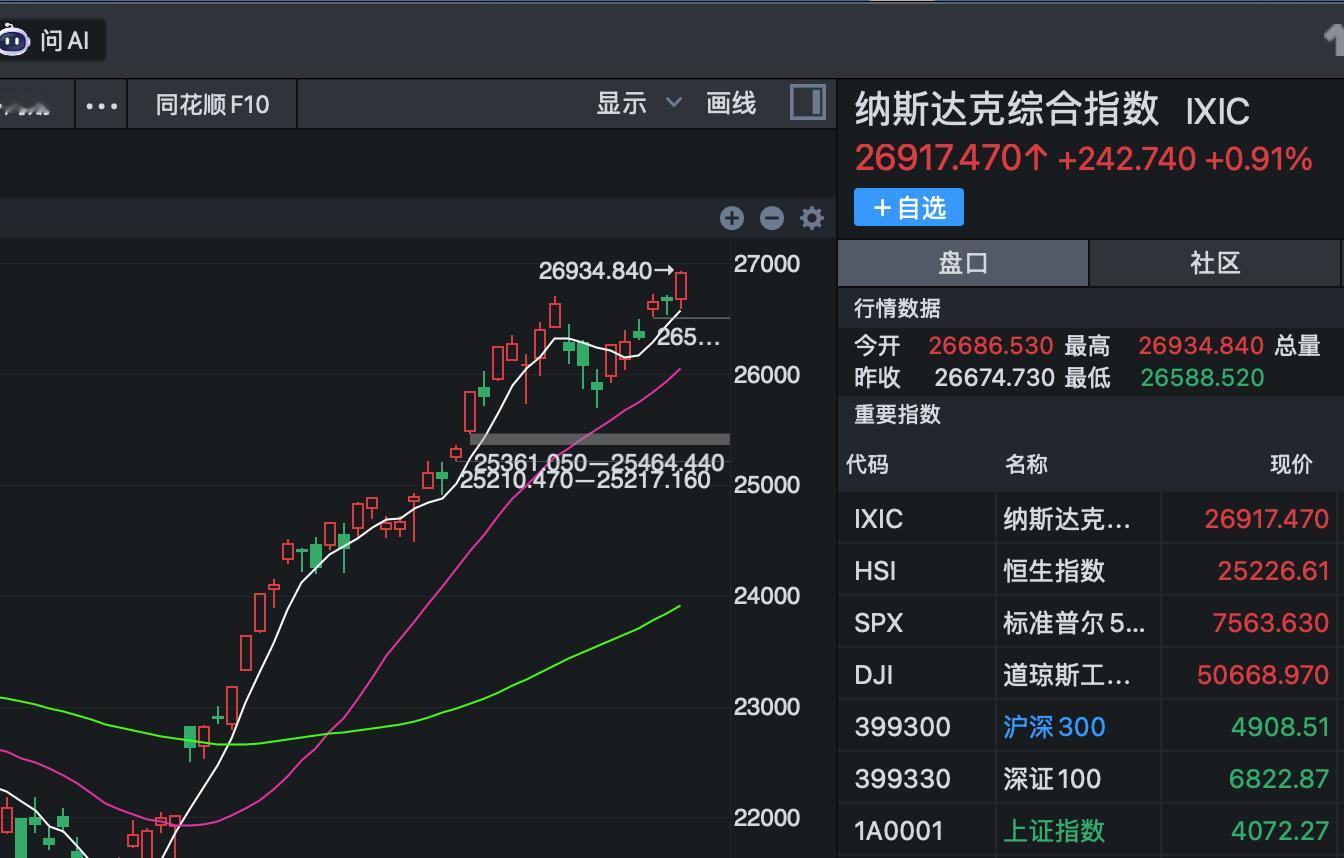Click the 总量 label
Screen dimensions: 1344x858
pyautogui.click(x=1297, y=346)
